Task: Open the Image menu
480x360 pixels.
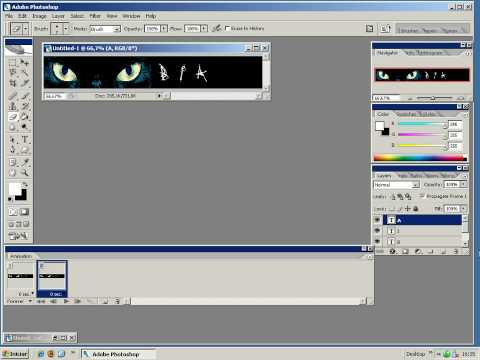Action: 39,16
